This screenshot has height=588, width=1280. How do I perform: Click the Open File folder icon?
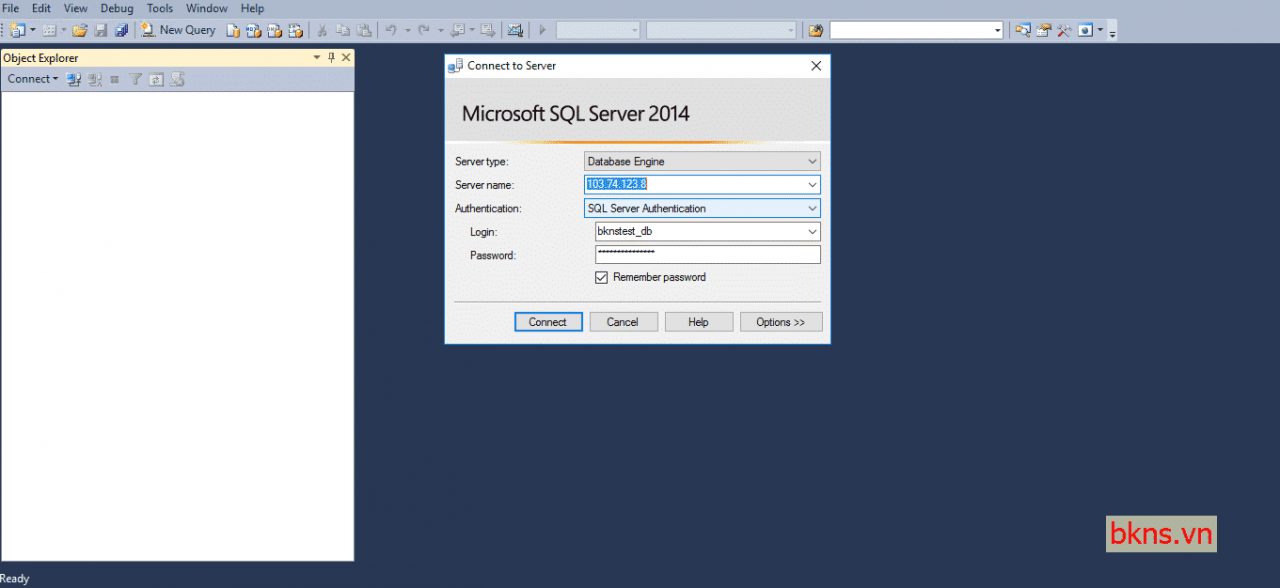(x=80, y=30)
